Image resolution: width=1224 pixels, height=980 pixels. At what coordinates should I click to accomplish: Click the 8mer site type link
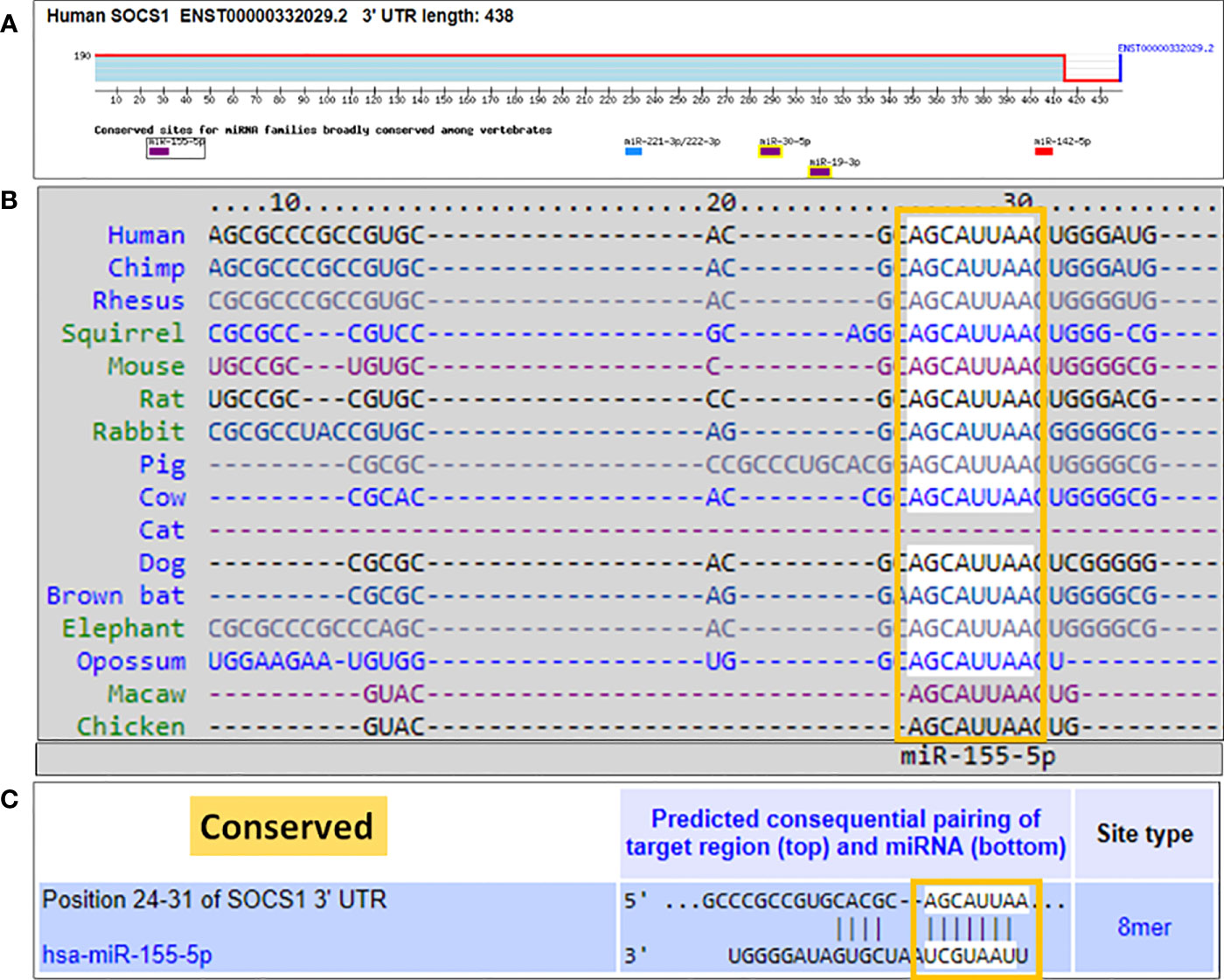pyautogui.click(x=1144, y=927)
